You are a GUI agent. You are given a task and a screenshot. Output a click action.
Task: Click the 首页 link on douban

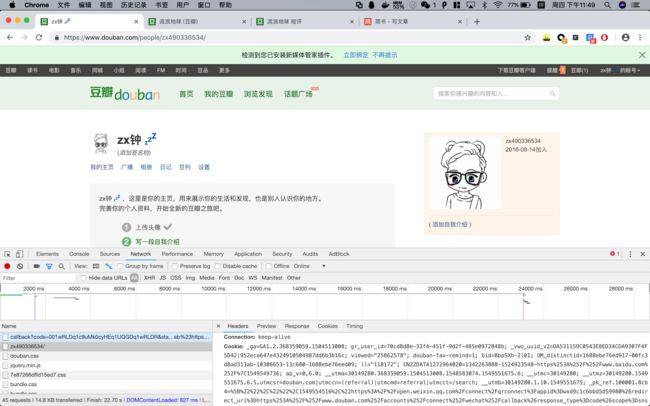[186, 94]
